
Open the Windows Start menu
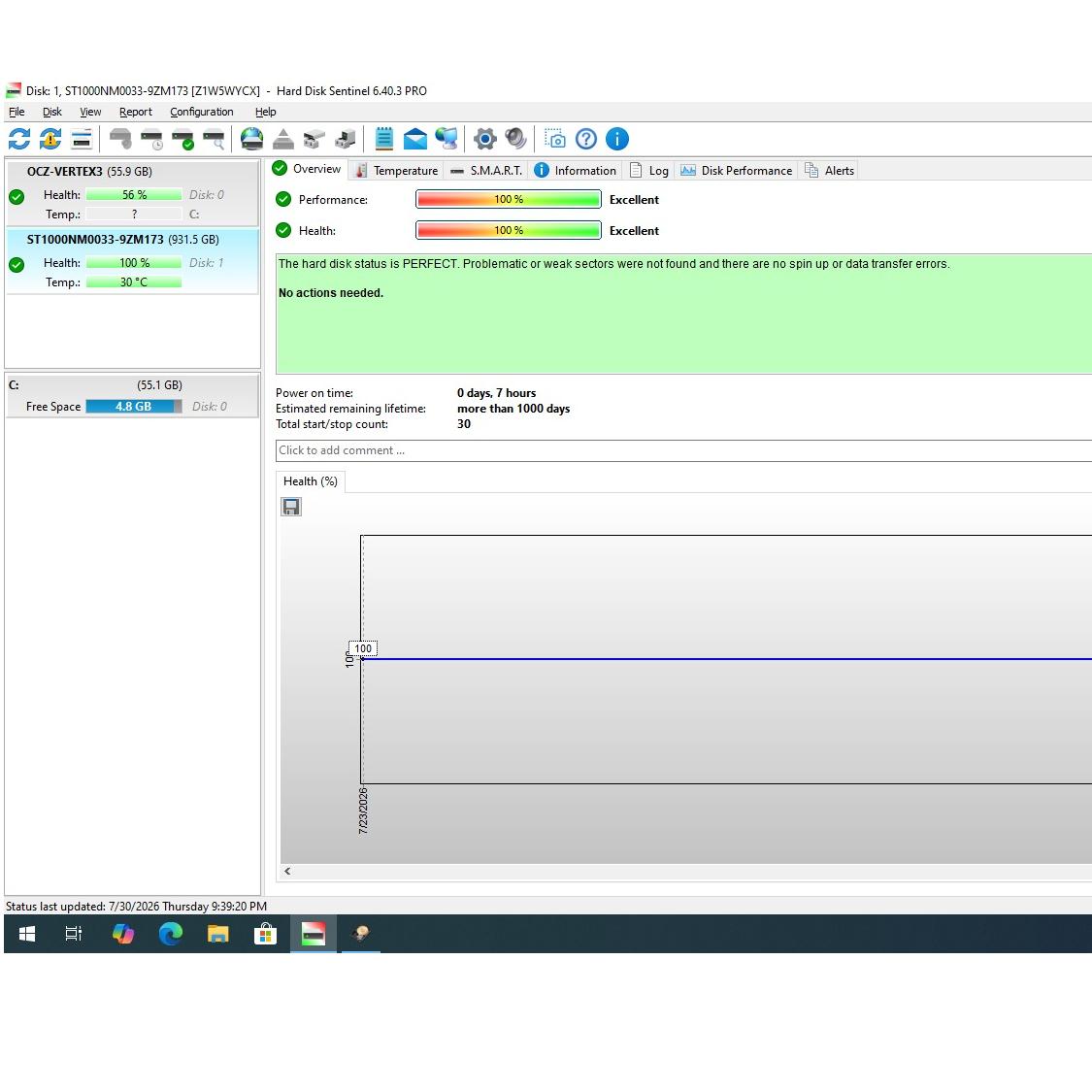point(27,934)
